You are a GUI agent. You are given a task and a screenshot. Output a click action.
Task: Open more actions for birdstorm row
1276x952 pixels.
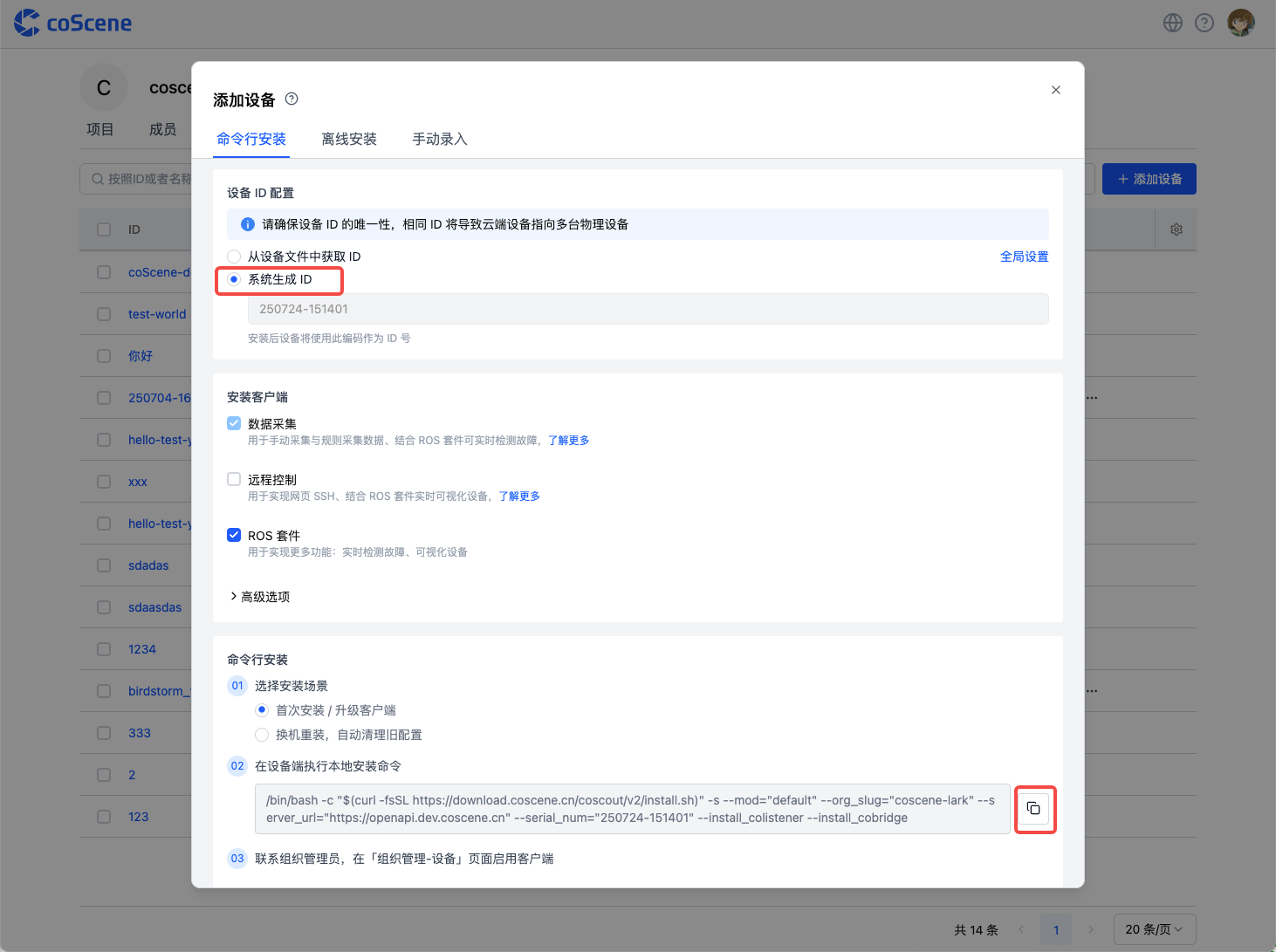point(1092,691)
